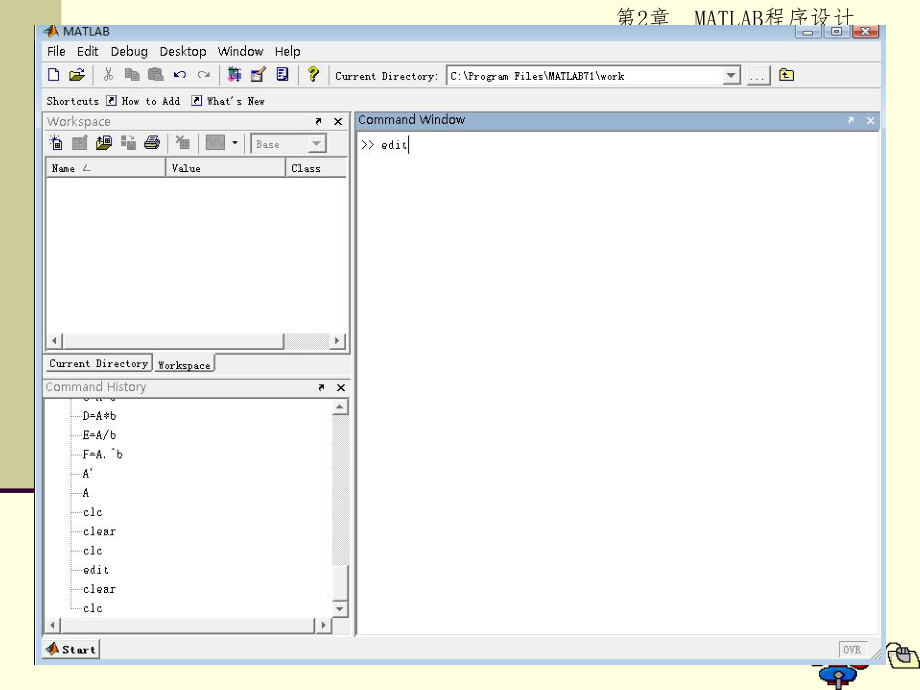Image resolution: width=920 pixels, height=690 pixels.
Task: Expand the Current Directory path dropdown
Action: 731,76
